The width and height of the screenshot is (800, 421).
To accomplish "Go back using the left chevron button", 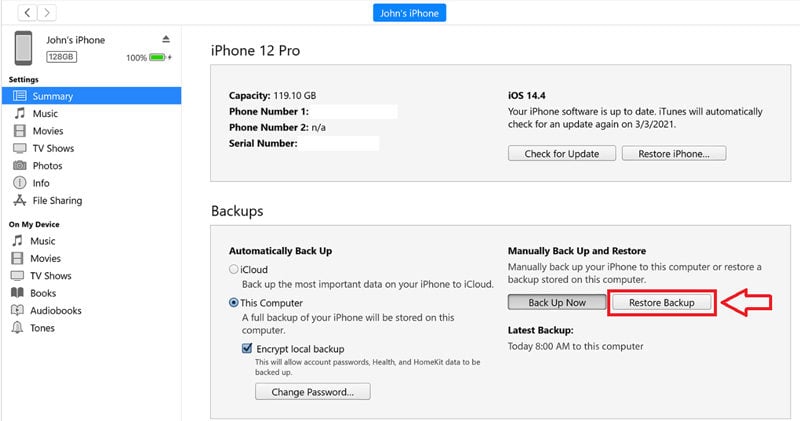I will [x=28, y=13].
